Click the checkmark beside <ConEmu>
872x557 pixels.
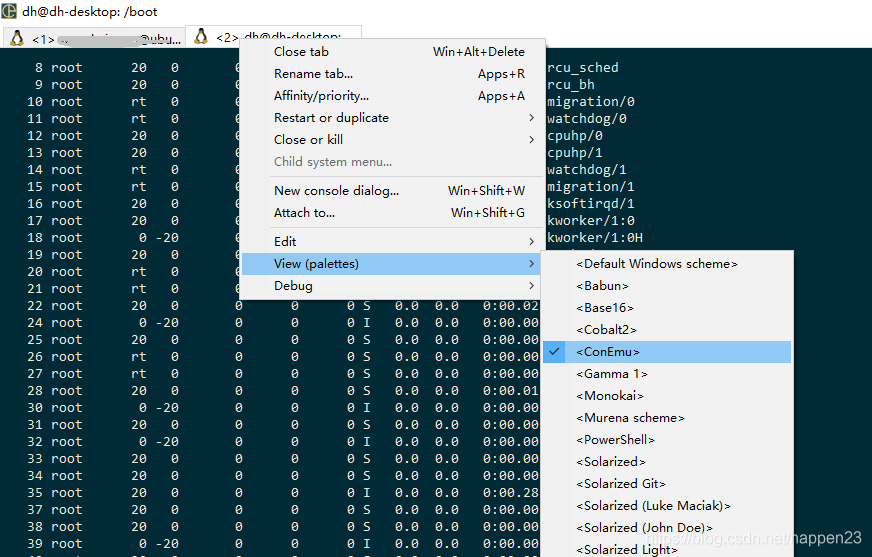(554, 351)
